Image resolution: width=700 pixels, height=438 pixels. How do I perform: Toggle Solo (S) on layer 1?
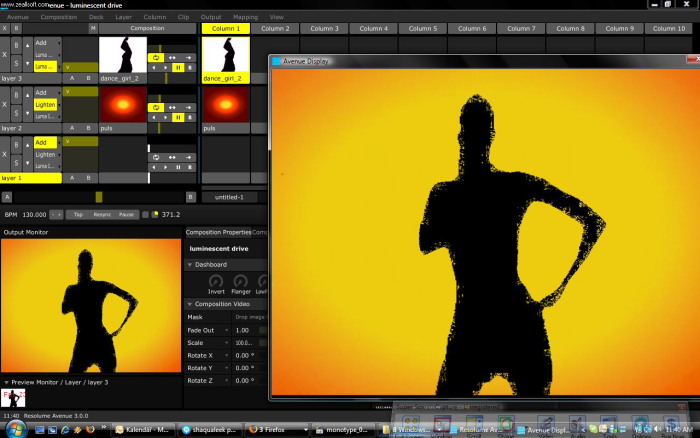16,163
